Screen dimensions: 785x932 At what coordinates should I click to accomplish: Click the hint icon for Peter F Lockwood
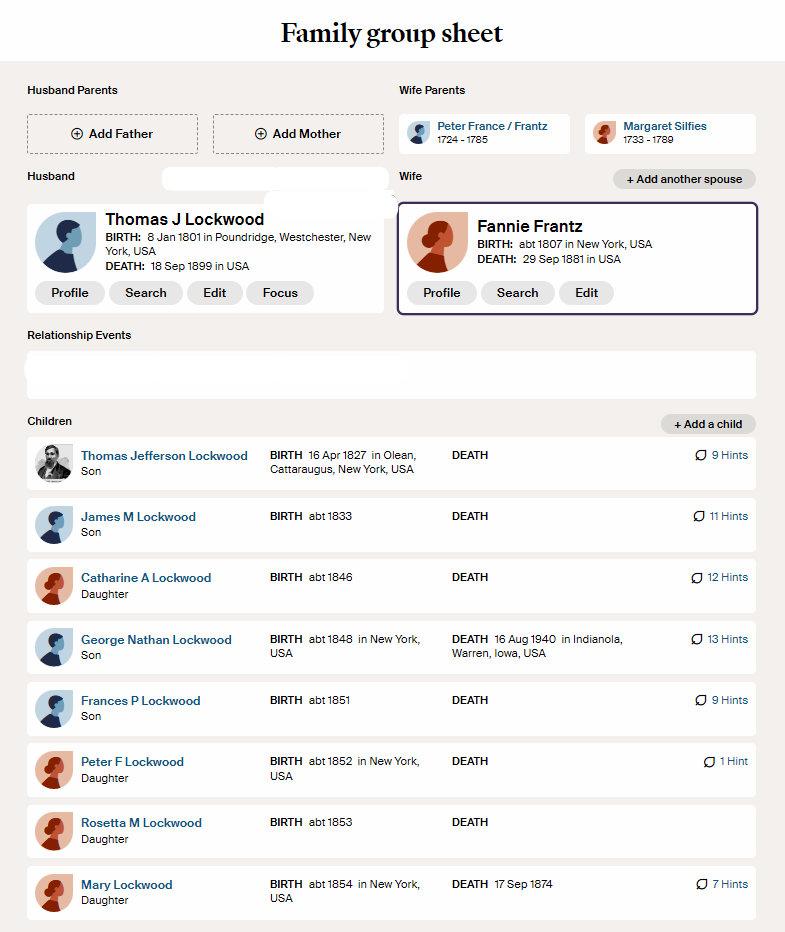[709, 762]
